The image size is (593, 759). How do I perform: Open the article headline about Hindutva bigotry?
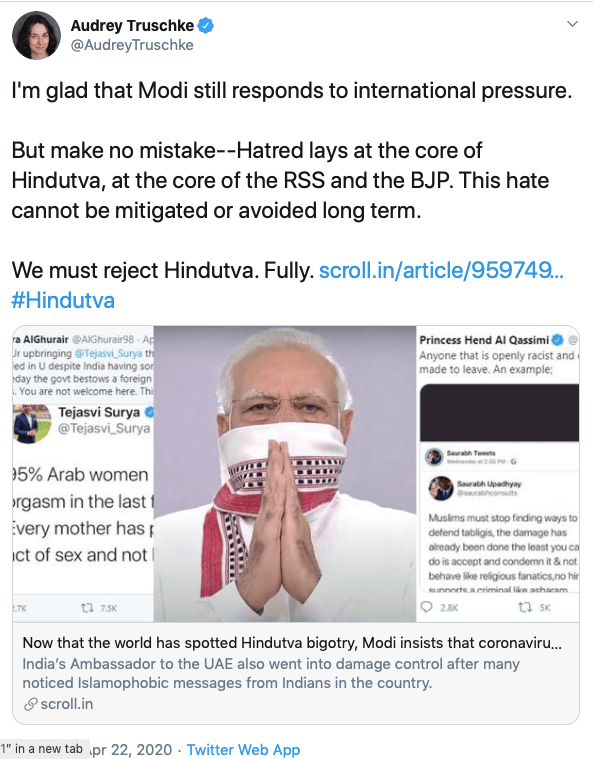coord(292,643)
